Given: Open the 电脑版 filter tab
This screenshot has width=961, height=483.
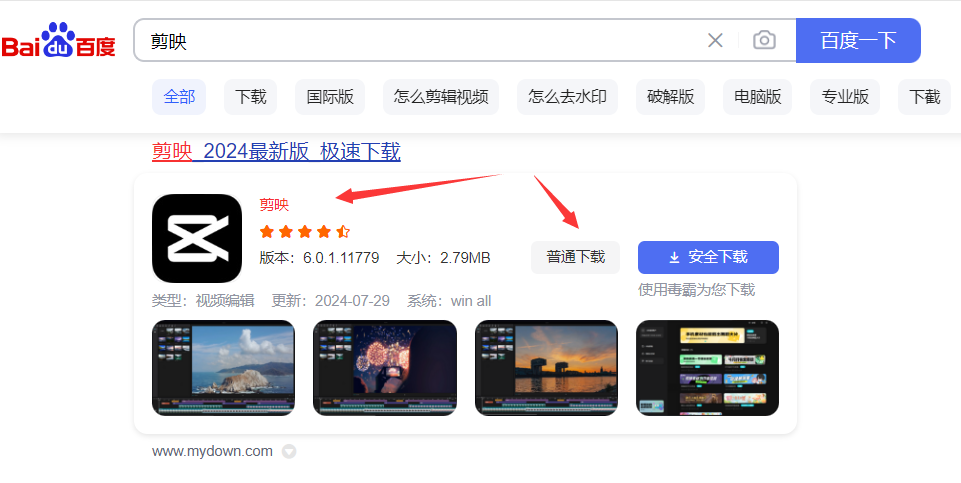Looking at the screenshot, I should 757,97.
